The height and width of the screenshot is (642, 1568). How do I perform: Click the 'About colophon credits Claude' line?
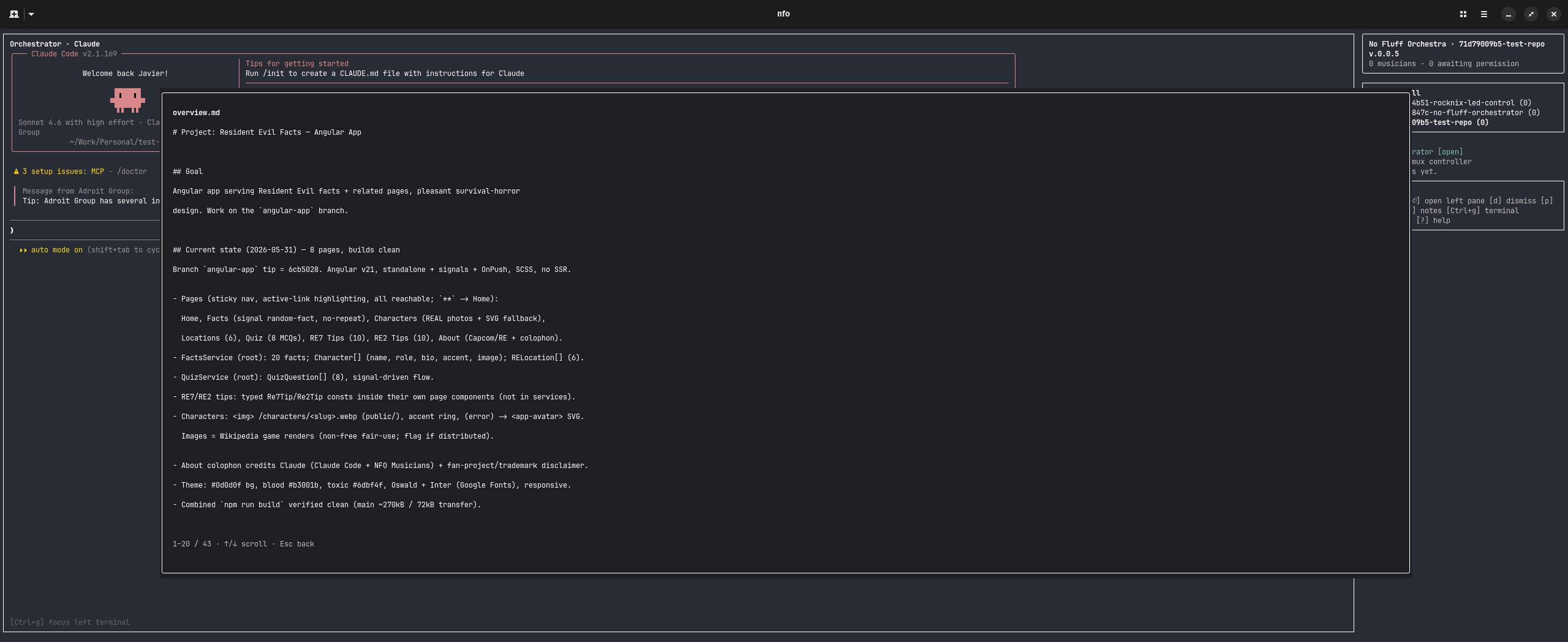tap(380, 466)
